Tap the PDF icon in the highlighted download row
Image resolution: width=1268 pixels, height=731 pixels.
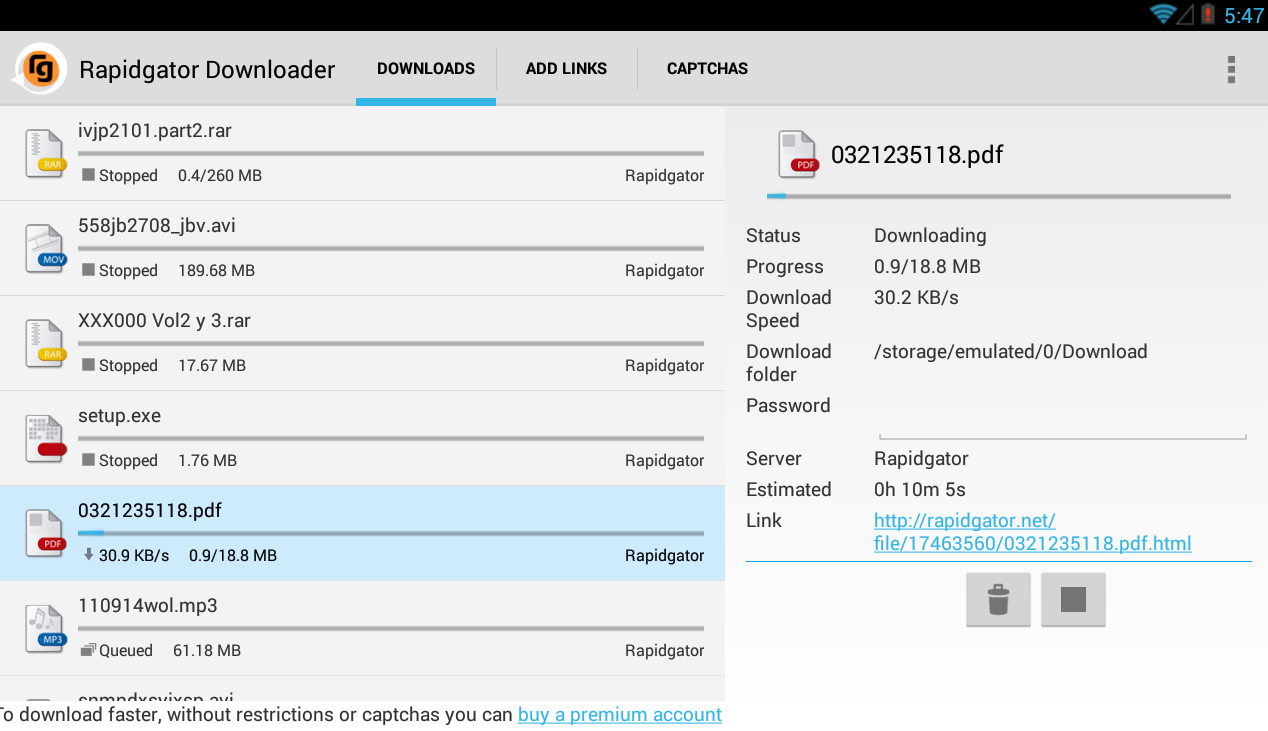pos(45,533)
